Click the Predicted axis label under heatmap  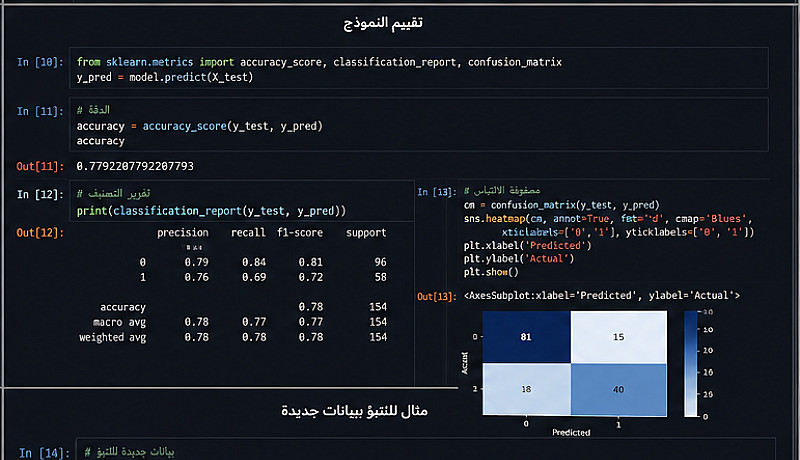coord(572,434)
